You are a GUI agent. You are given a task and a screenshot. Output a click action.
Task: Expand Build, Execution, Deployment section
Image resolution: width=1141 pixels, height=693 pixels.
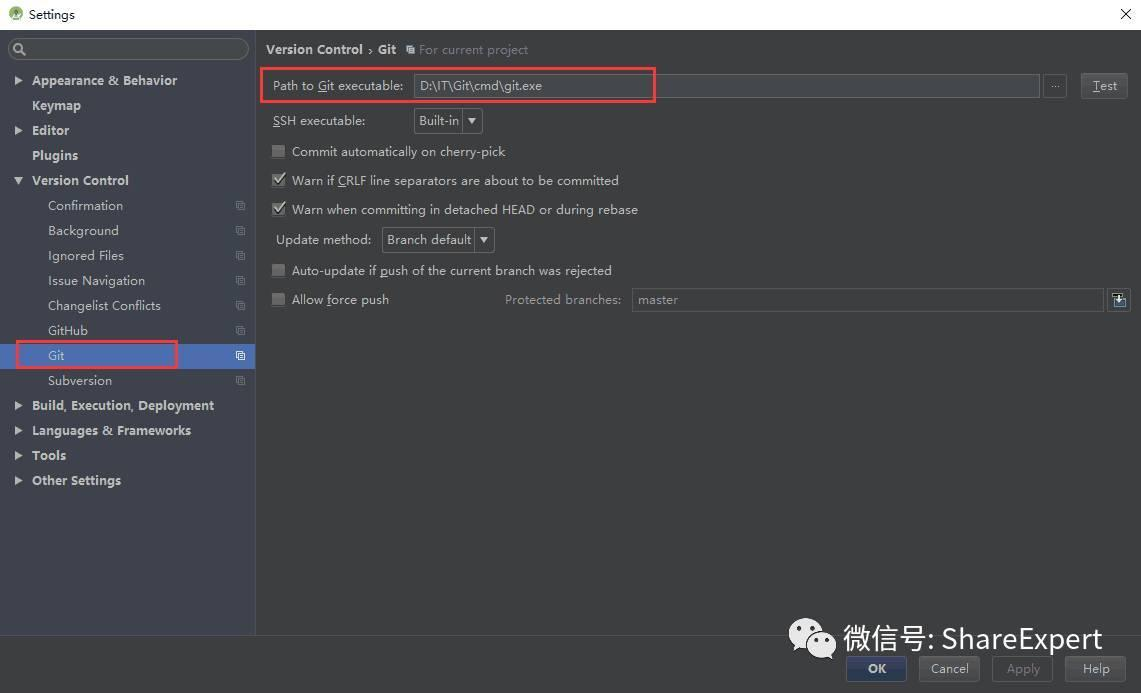pos(18,405)
